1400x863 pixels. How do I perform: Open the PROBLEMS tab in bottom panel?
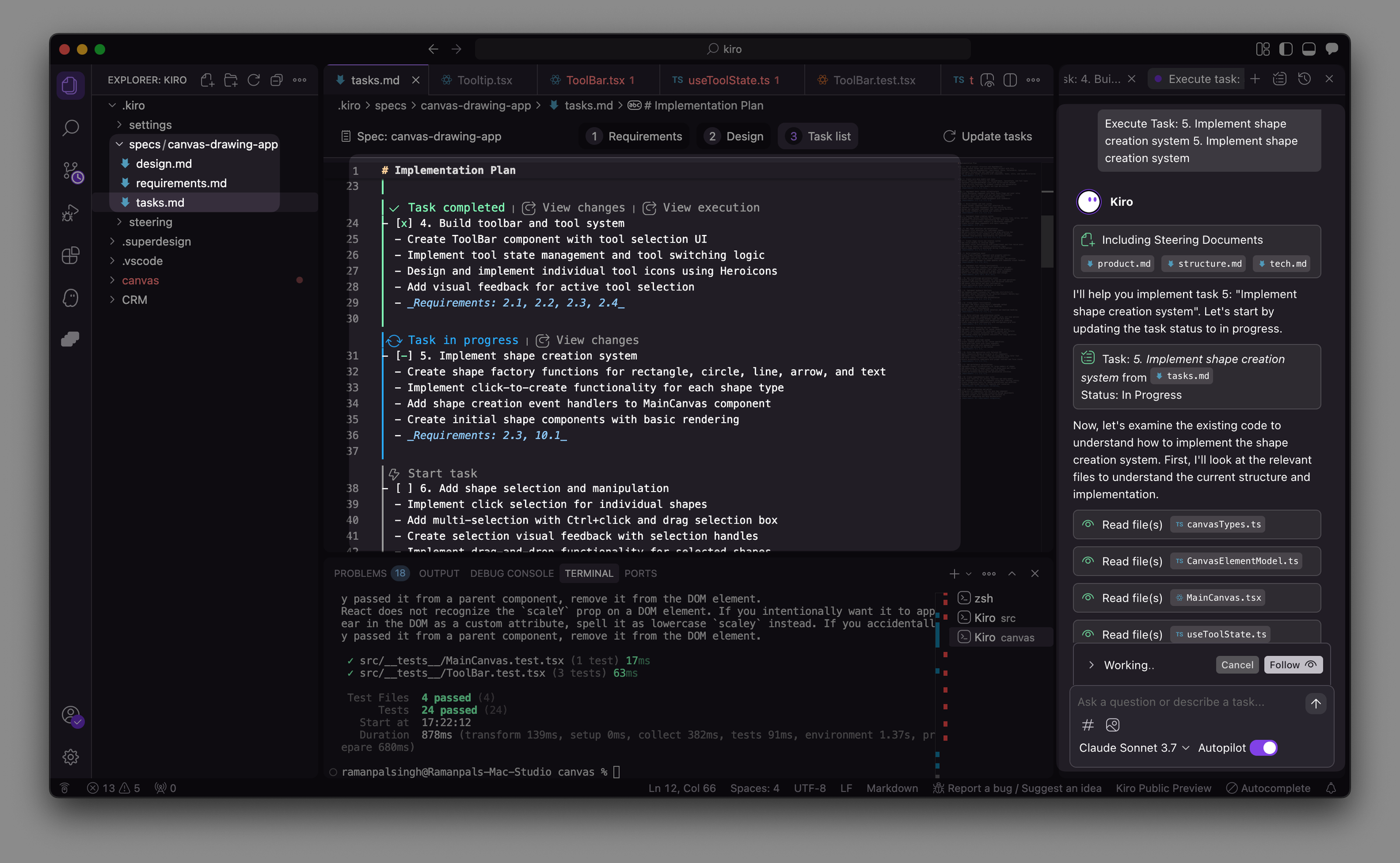pos(360,573)
